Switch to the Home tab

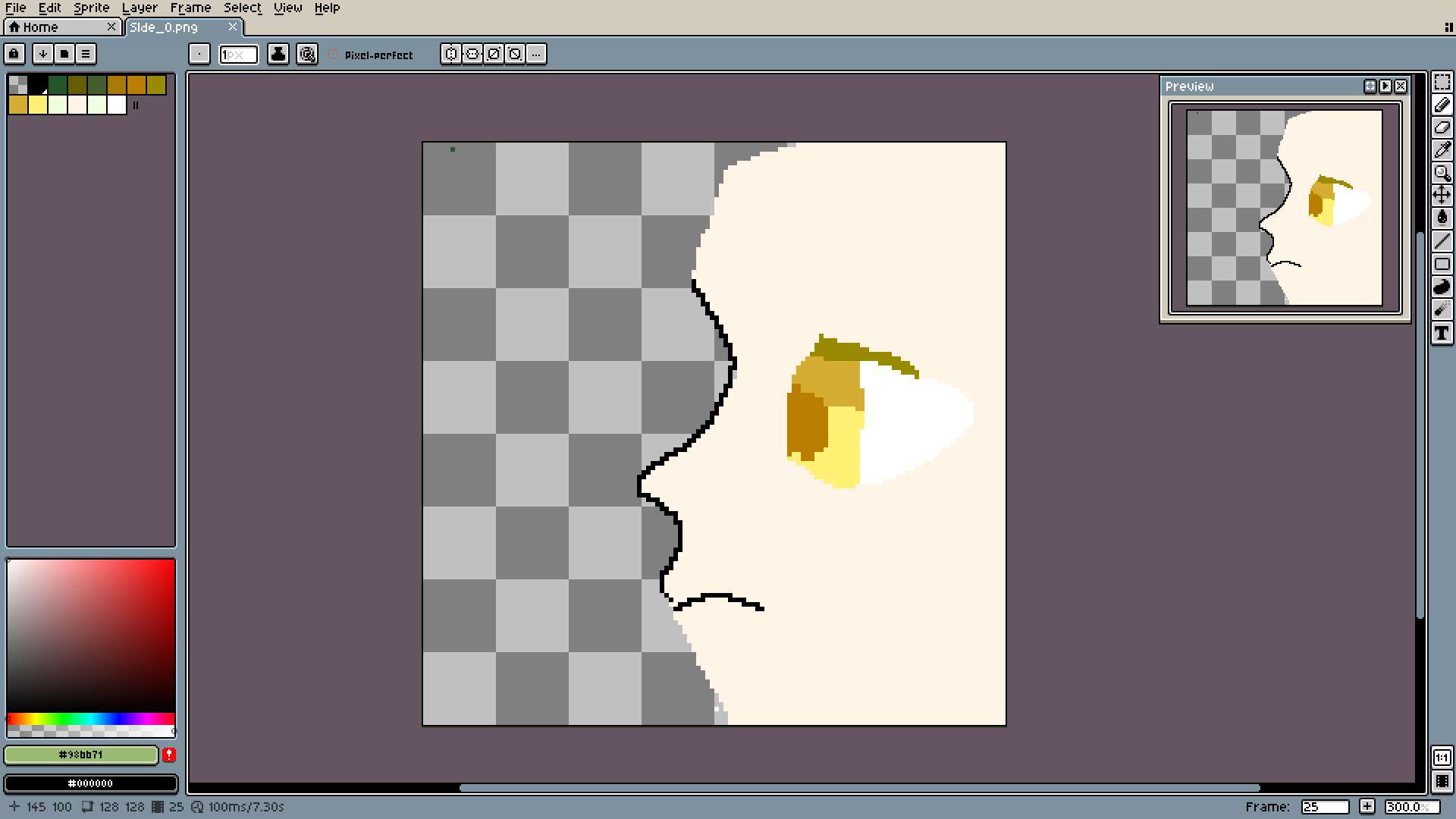[x=39, y=27]
